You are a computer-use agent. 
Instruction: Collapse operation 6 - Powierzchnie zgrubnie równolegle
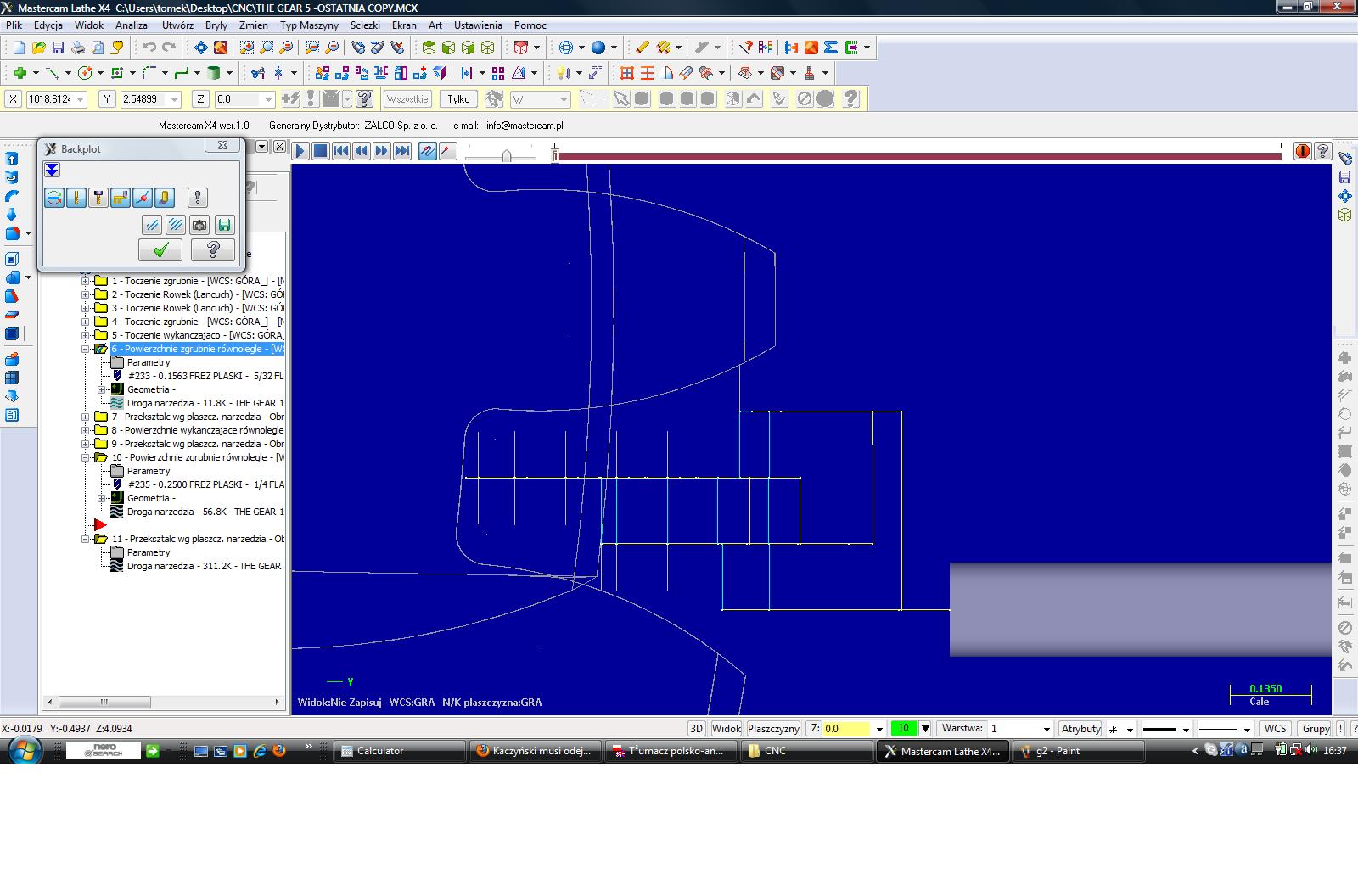[86, 349]
